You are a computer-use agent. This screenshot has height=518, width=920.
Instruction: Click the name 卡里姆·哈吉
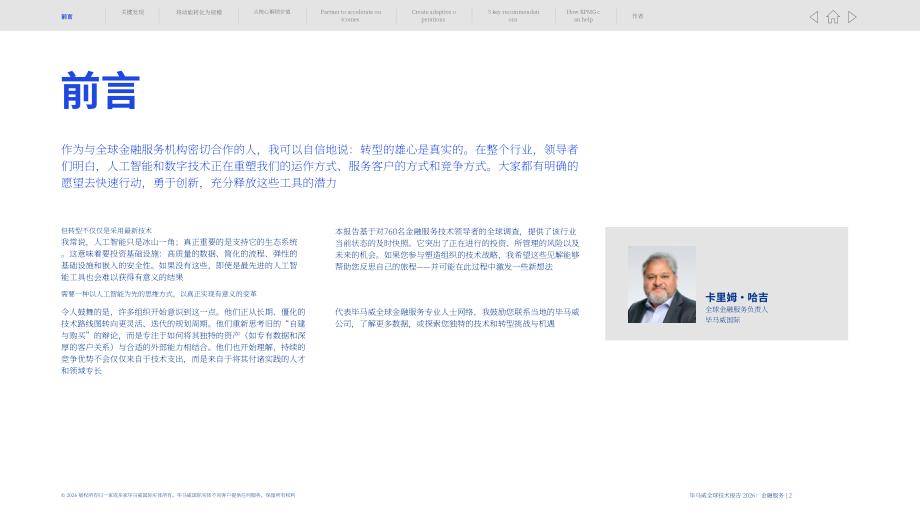click(736, 297)
